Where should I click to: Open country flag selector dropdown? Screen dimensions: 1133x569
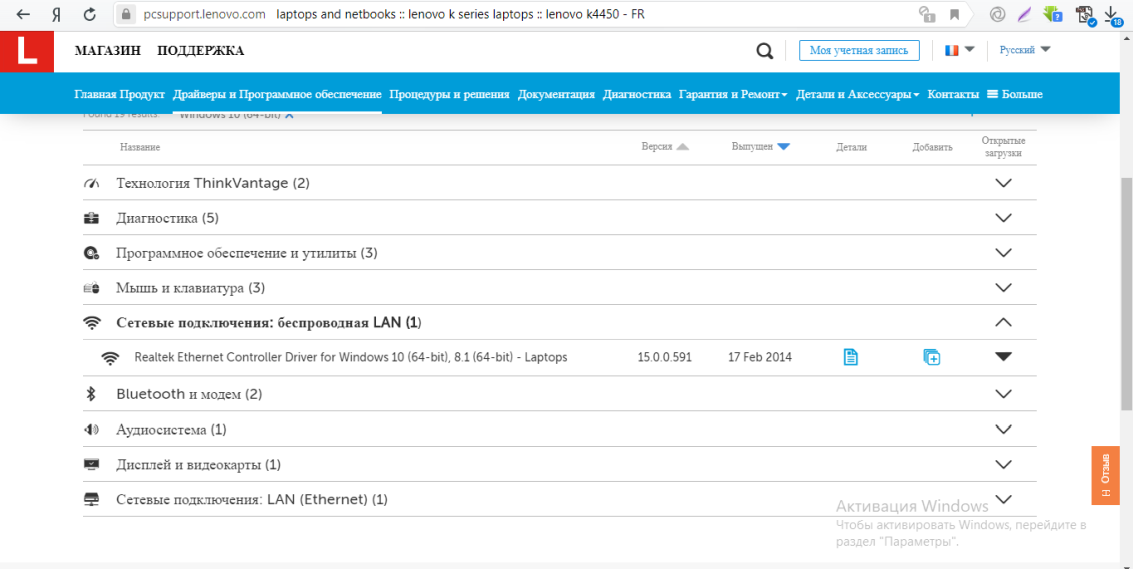(x=959, y=50)
